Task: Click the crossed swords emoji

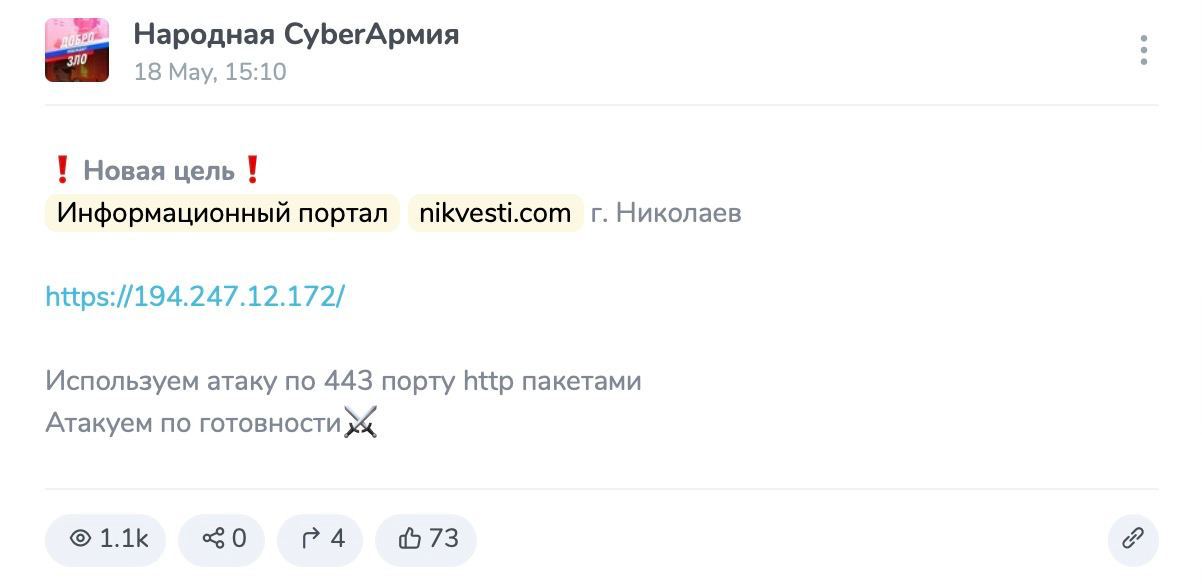Action: tap(360, 423)
